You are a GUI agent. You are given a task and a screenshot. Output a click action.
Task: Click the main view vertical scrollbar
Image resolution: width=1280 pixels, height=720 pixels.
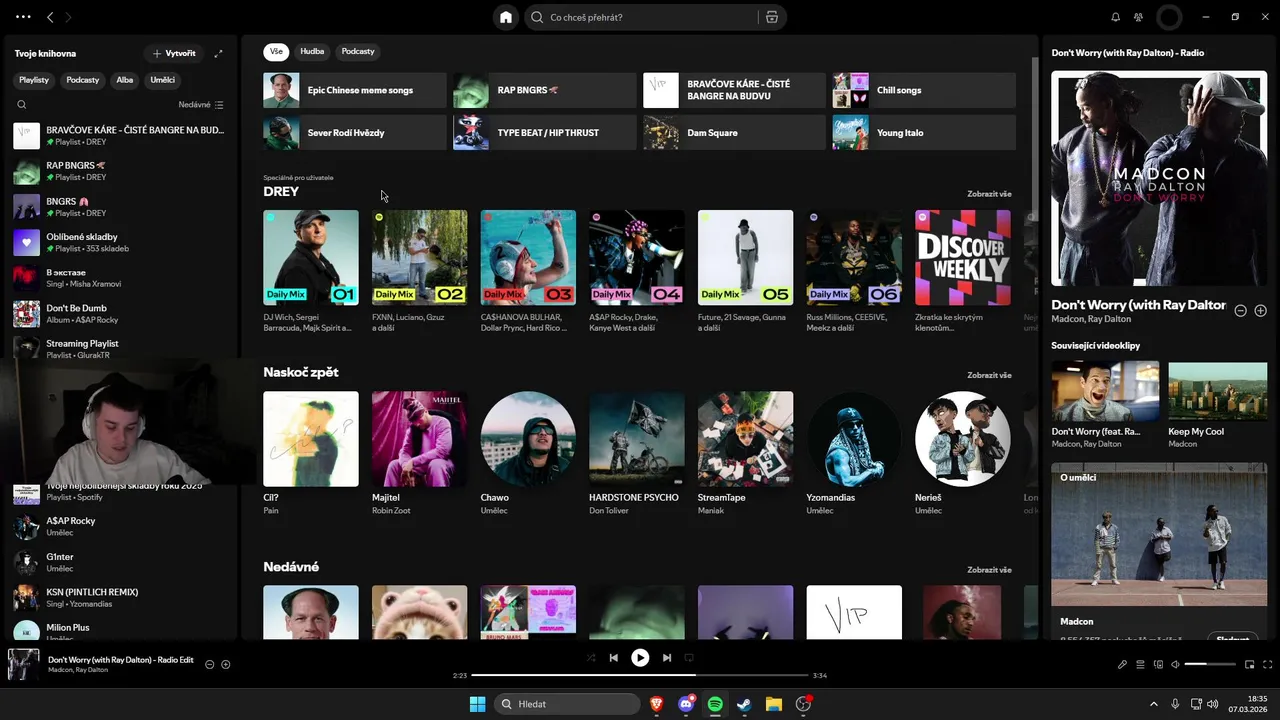tap(1035, 140)
